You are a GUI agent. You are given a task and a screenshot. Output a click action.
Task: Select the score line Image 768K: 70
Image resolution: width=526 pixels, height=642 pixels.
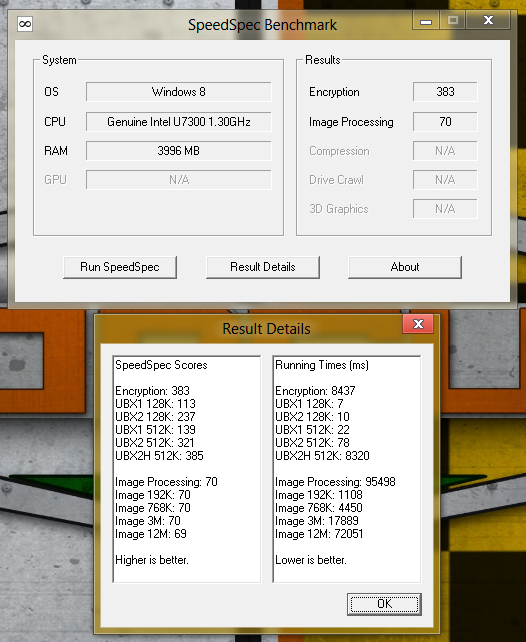point(153,508)
